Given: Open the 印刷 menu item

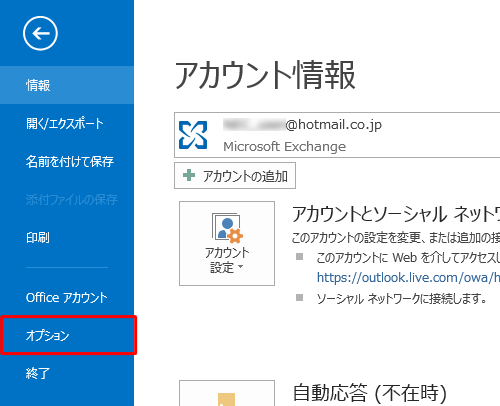Looking at the screenshot, I should coord(67,238).
